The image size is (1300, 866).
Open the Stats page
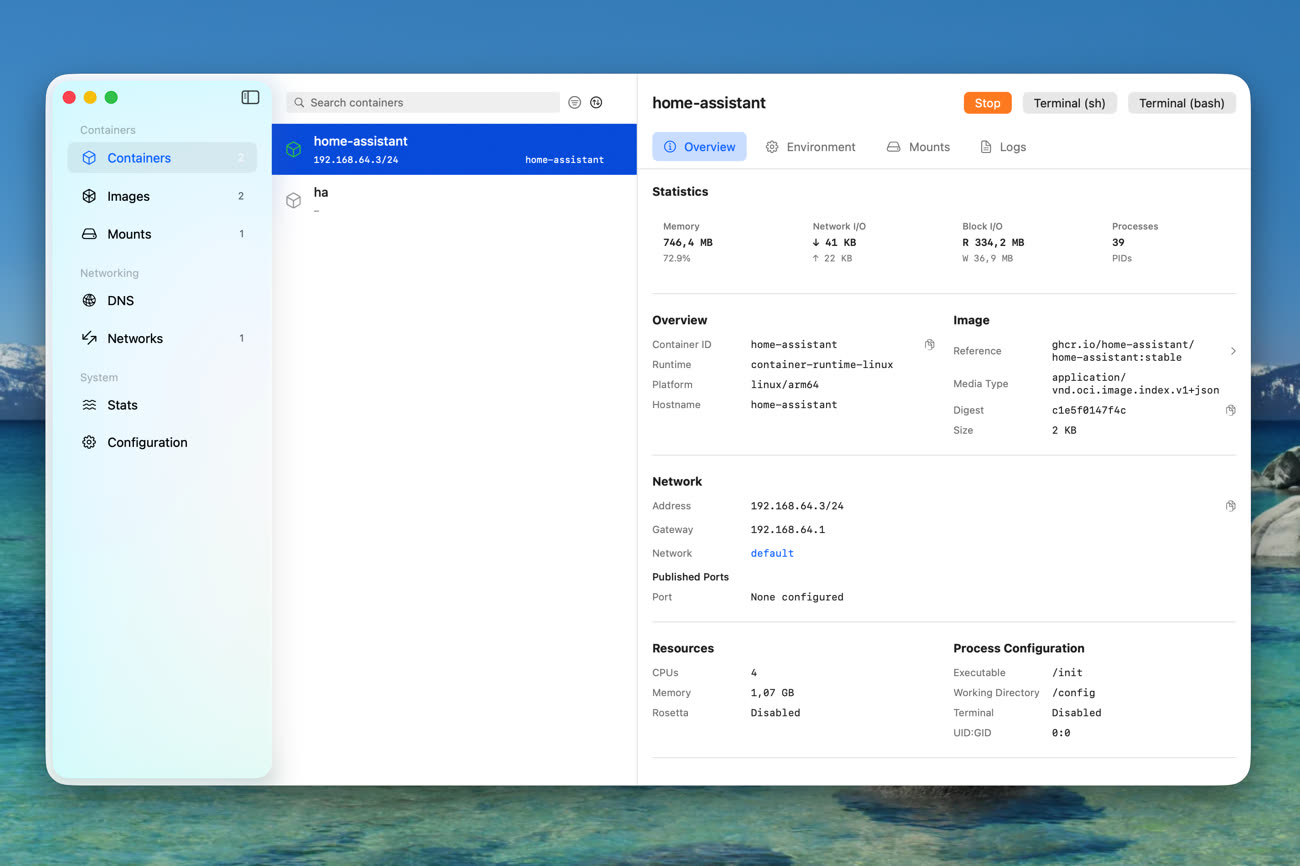[x=122, y=405]
